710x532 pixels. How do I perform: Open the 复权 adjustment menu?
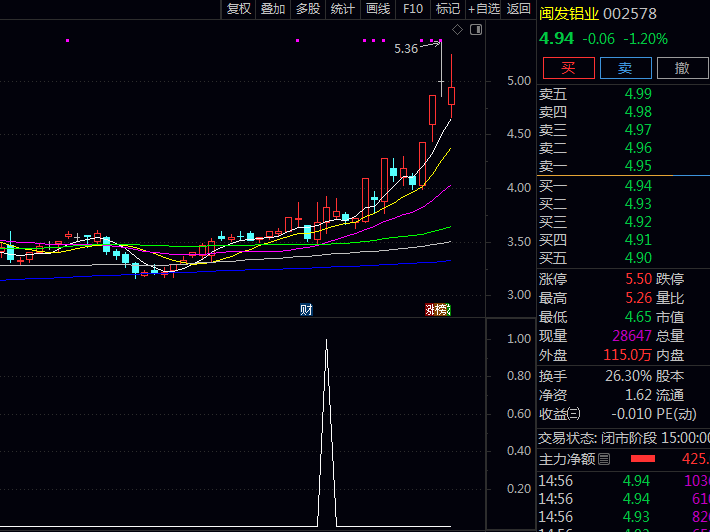pos(239,9)
